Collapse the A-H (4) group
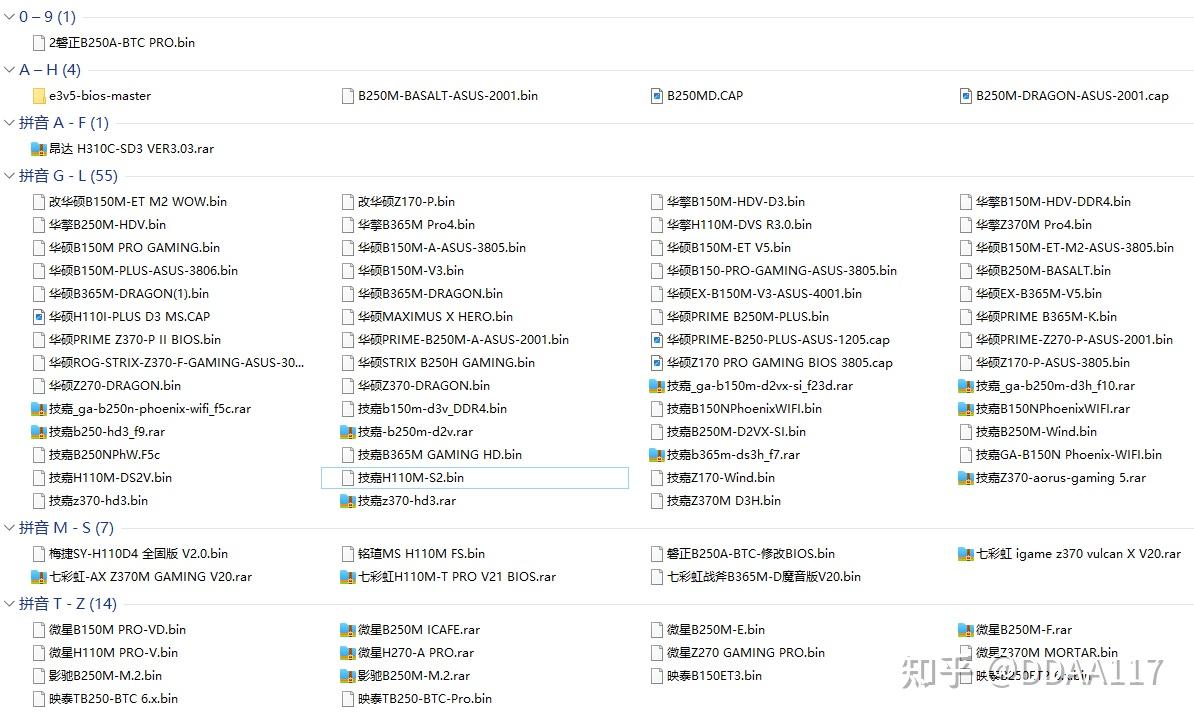 click(x=8, y=69)
